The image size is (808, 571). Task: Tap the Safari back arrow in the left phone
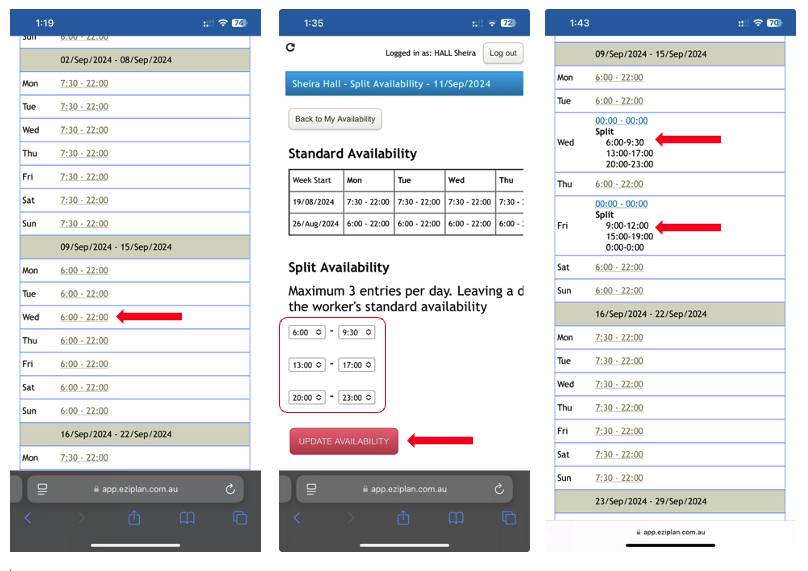(x=28, y=517)
